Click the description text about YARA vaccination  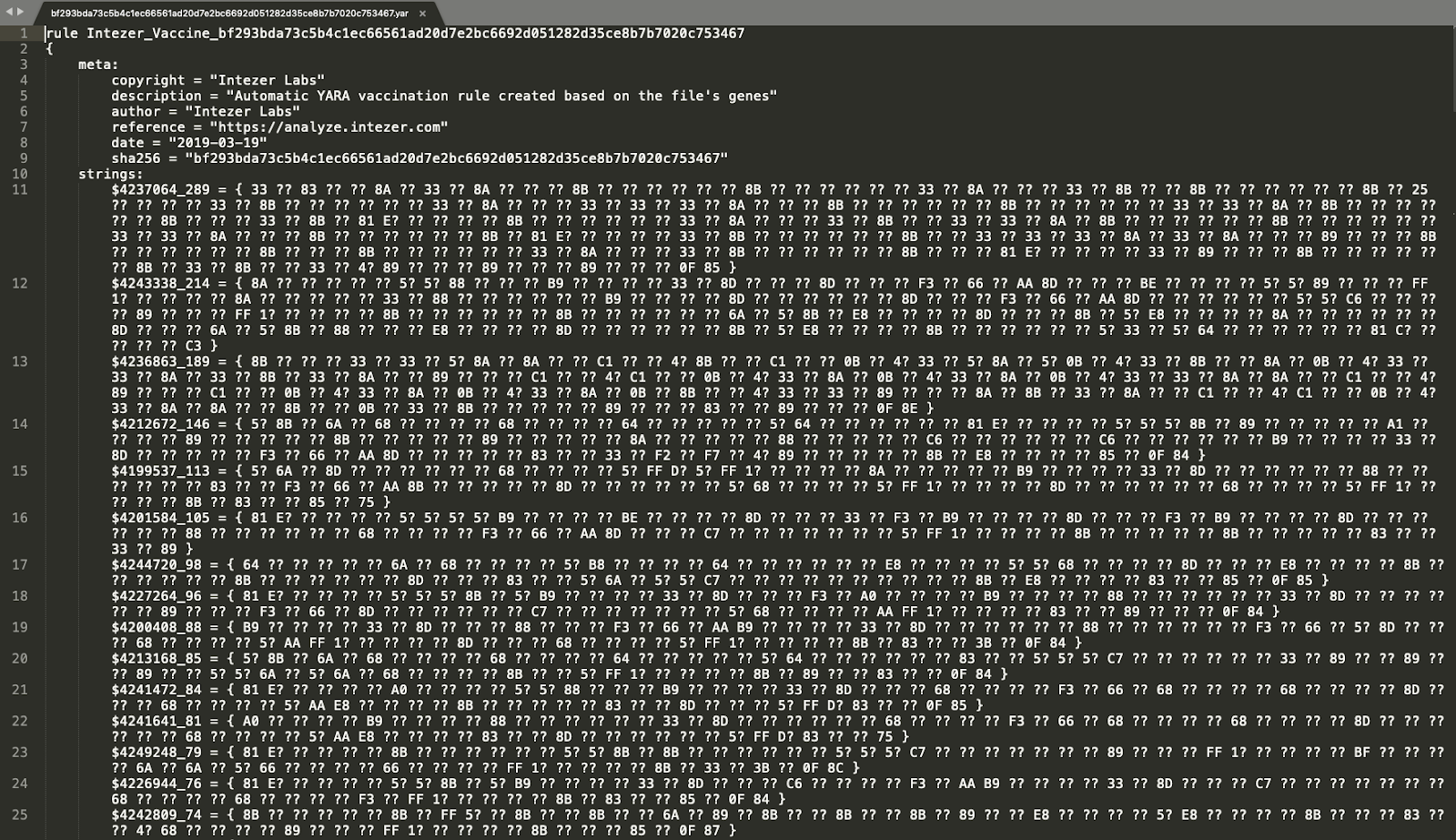point(501,96)
